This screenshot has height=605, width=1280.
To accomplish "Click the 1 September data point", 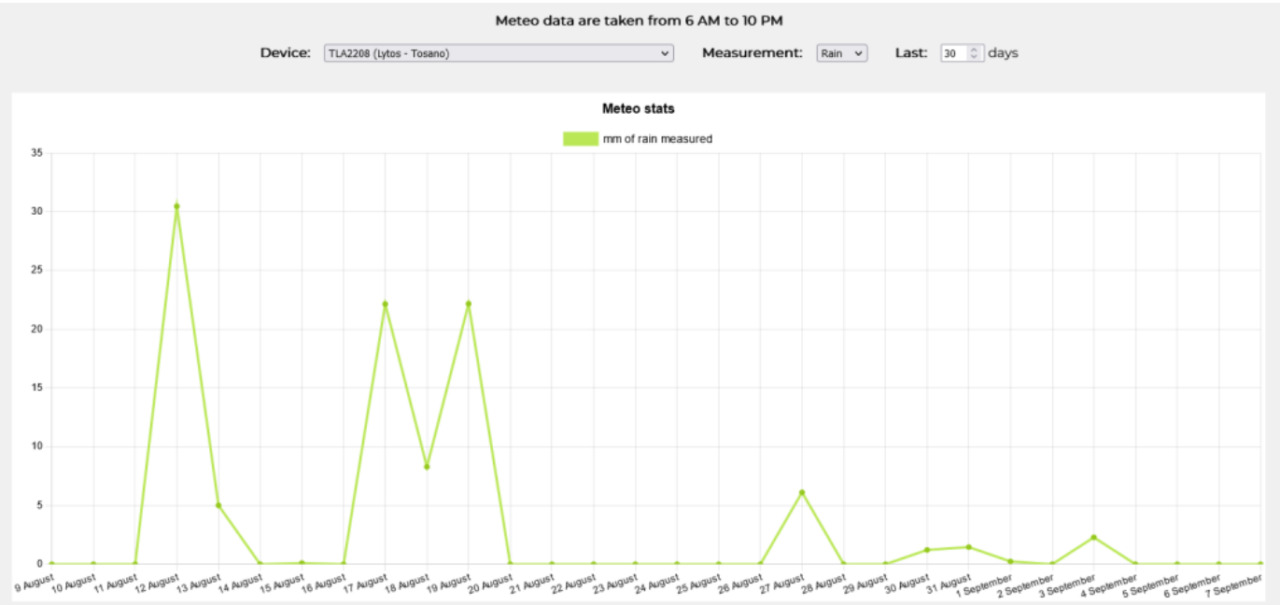I will pos(1010,561).
